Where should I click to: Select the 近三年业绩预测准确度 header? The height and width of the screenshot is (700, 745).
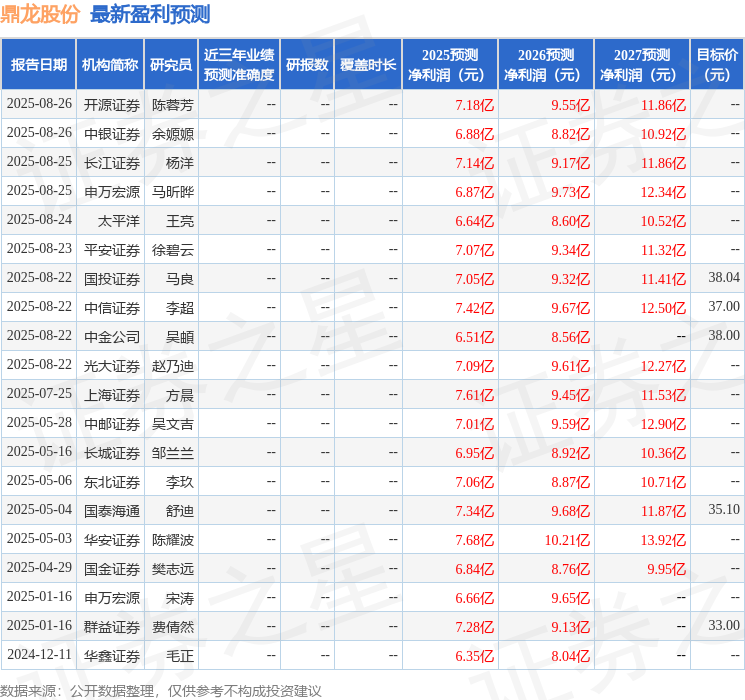239,65
